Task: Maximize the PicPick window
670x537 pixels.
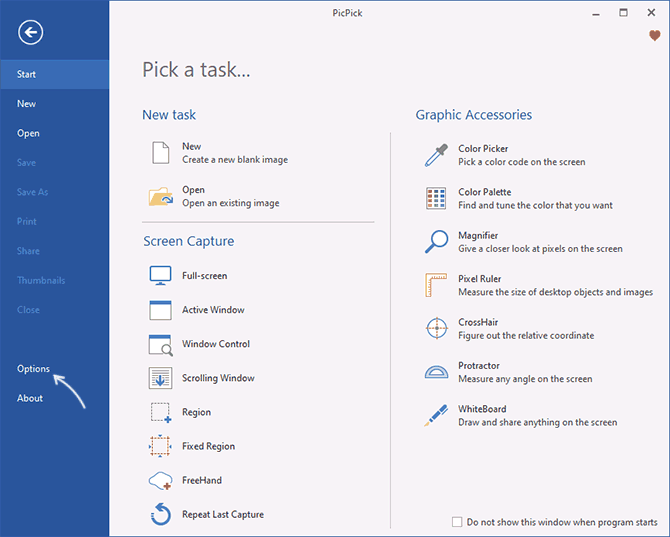Action: coord(623,13)
